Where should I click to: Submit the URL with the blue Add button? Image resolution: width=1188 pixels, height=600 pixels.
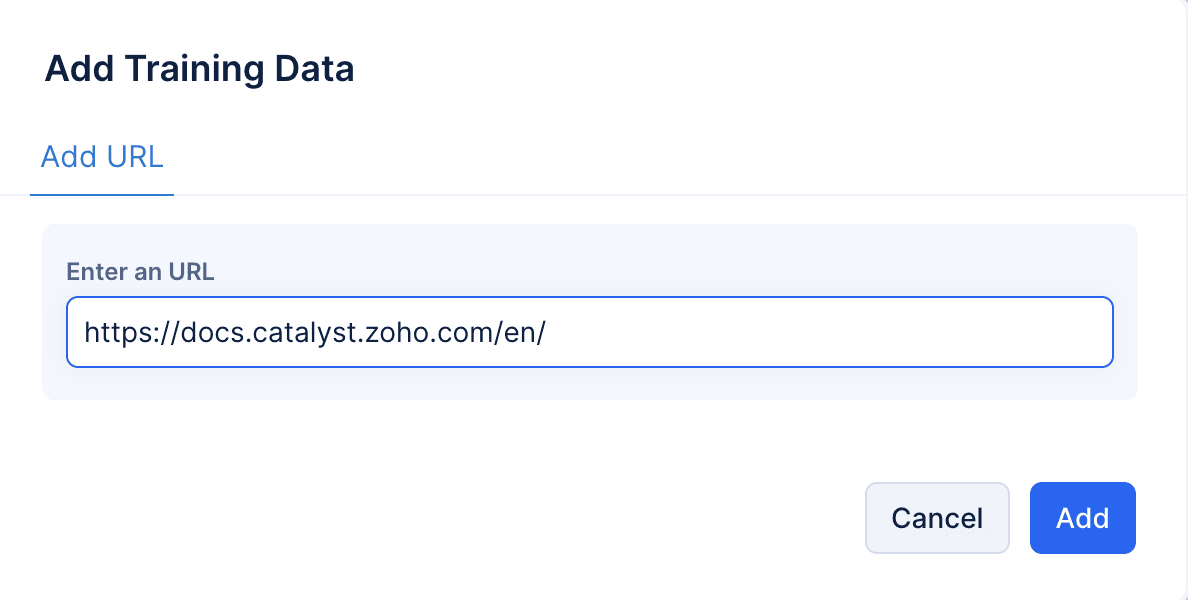coord(1082,518)
